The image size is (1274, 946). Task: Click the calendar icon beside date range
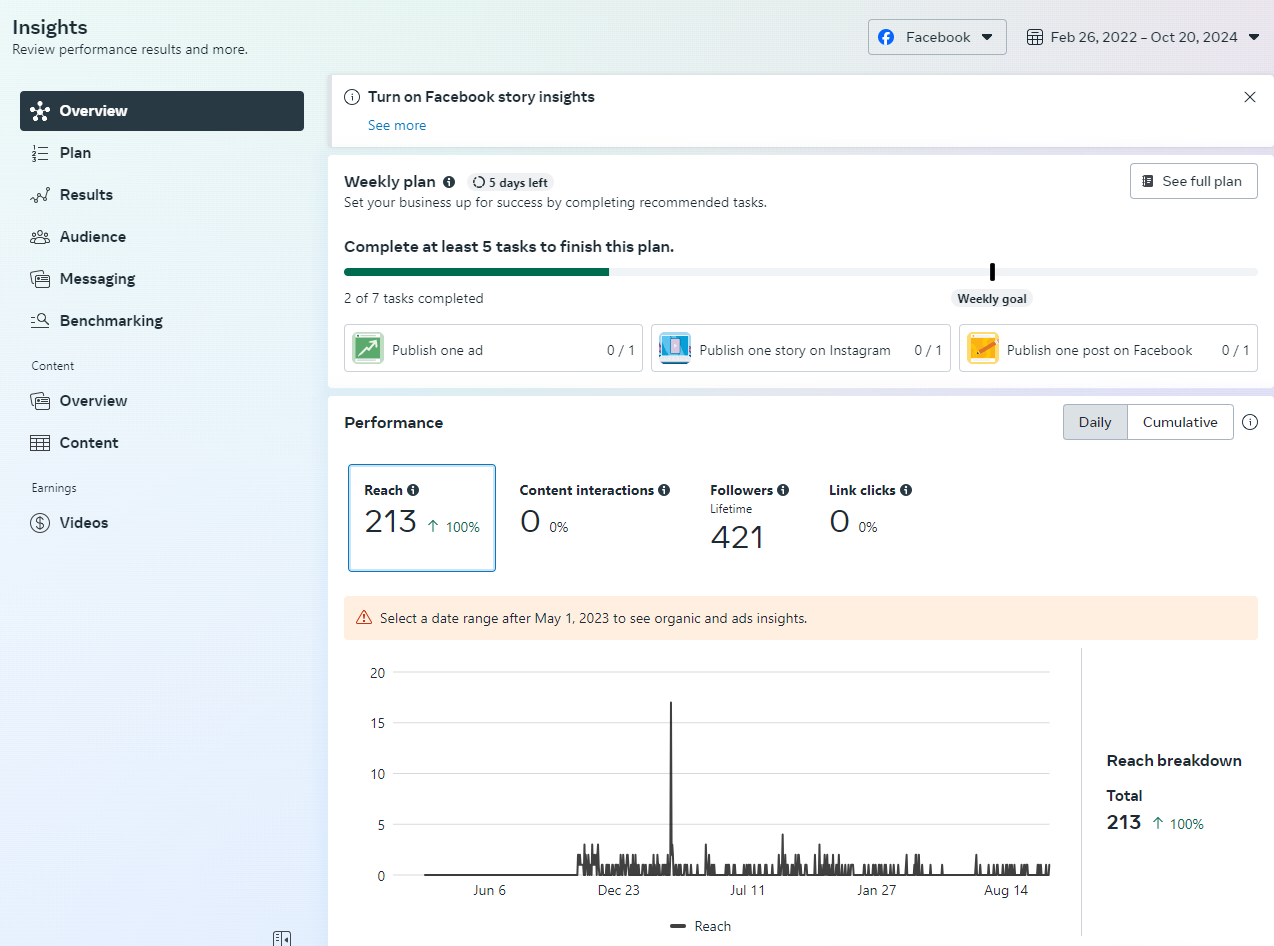pyautogui.click(x=1036, y=37)
